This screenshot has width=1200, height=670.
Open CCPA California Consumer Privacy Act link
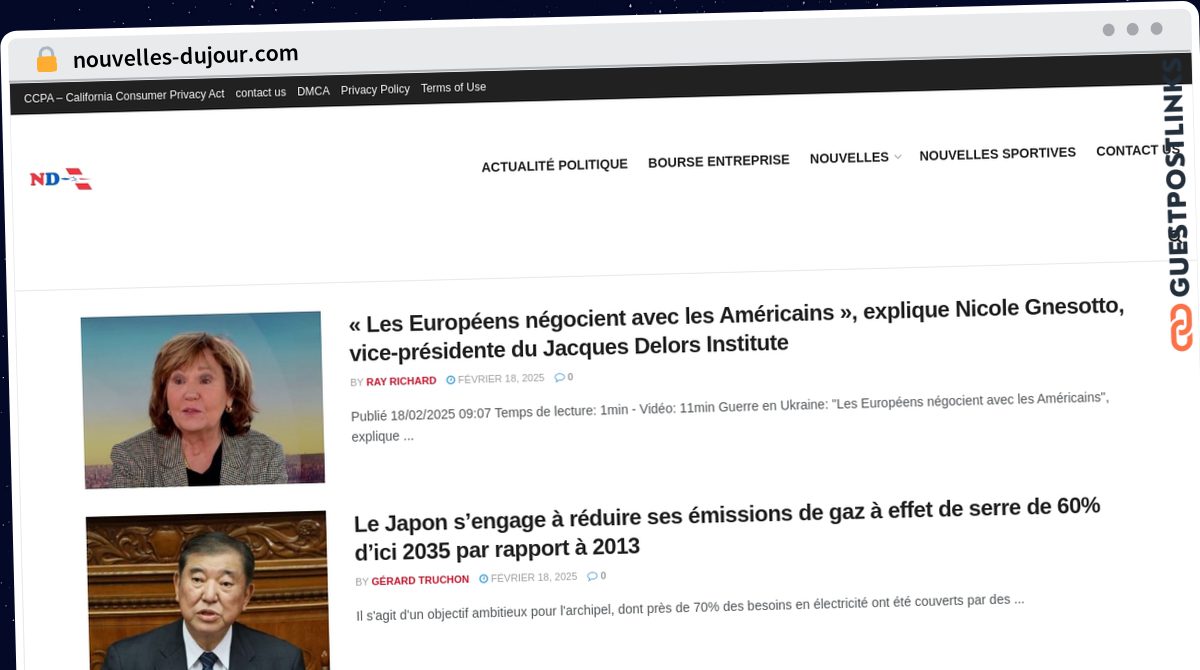click(x=124, y=96)
